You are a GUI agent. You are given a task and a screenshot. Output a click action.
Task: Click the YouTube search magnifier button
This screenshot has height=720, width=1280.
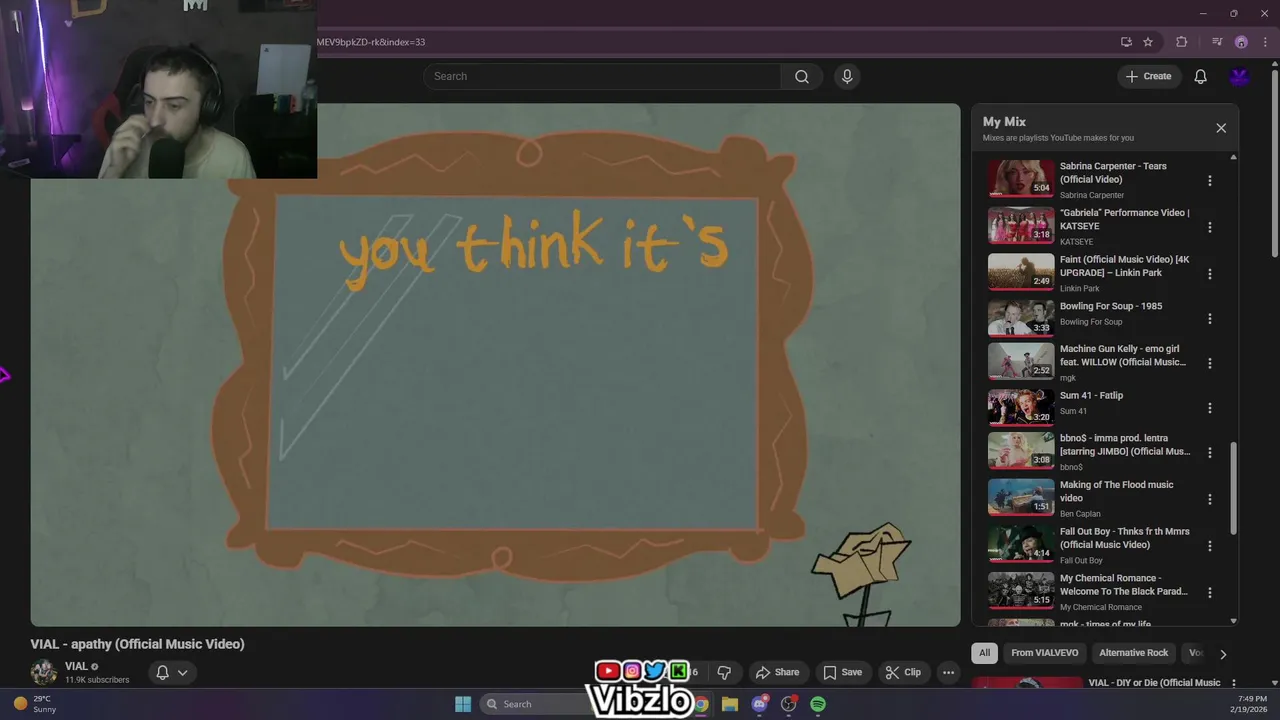point(801,76)
